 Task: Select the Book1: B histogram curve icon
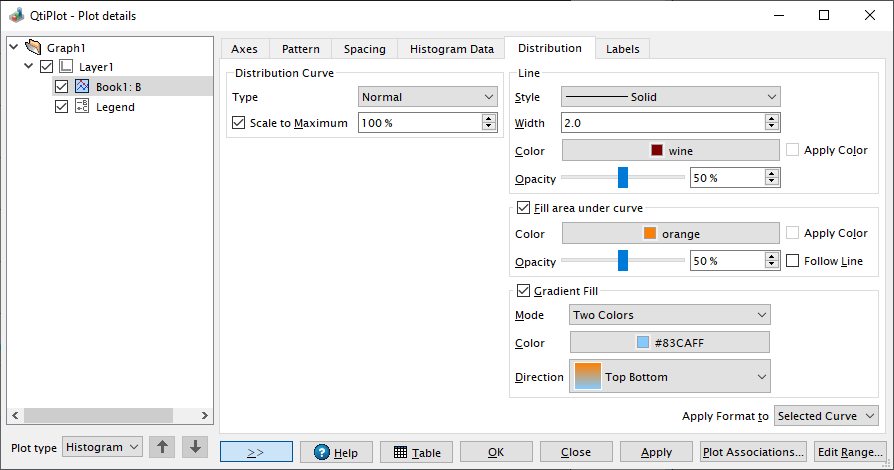(82, 86)
